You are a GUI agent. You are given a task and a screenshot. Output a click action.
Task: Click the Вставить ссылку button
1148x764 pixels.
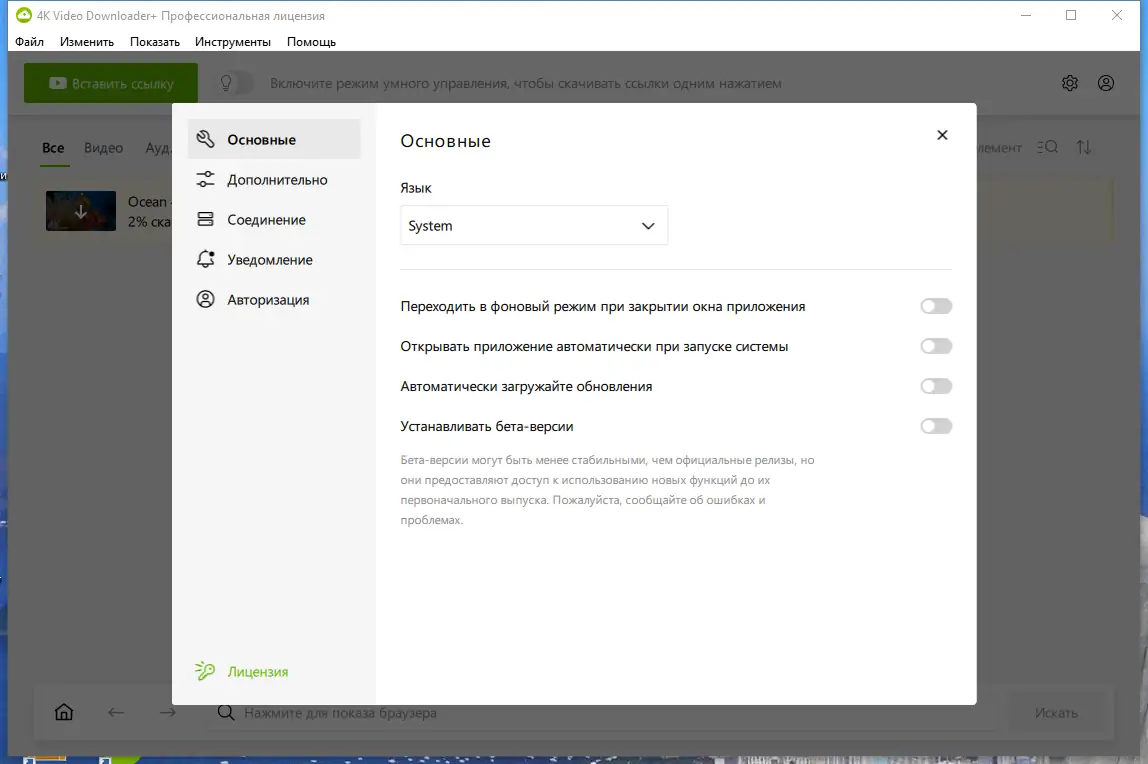click(x=111, y=83)
